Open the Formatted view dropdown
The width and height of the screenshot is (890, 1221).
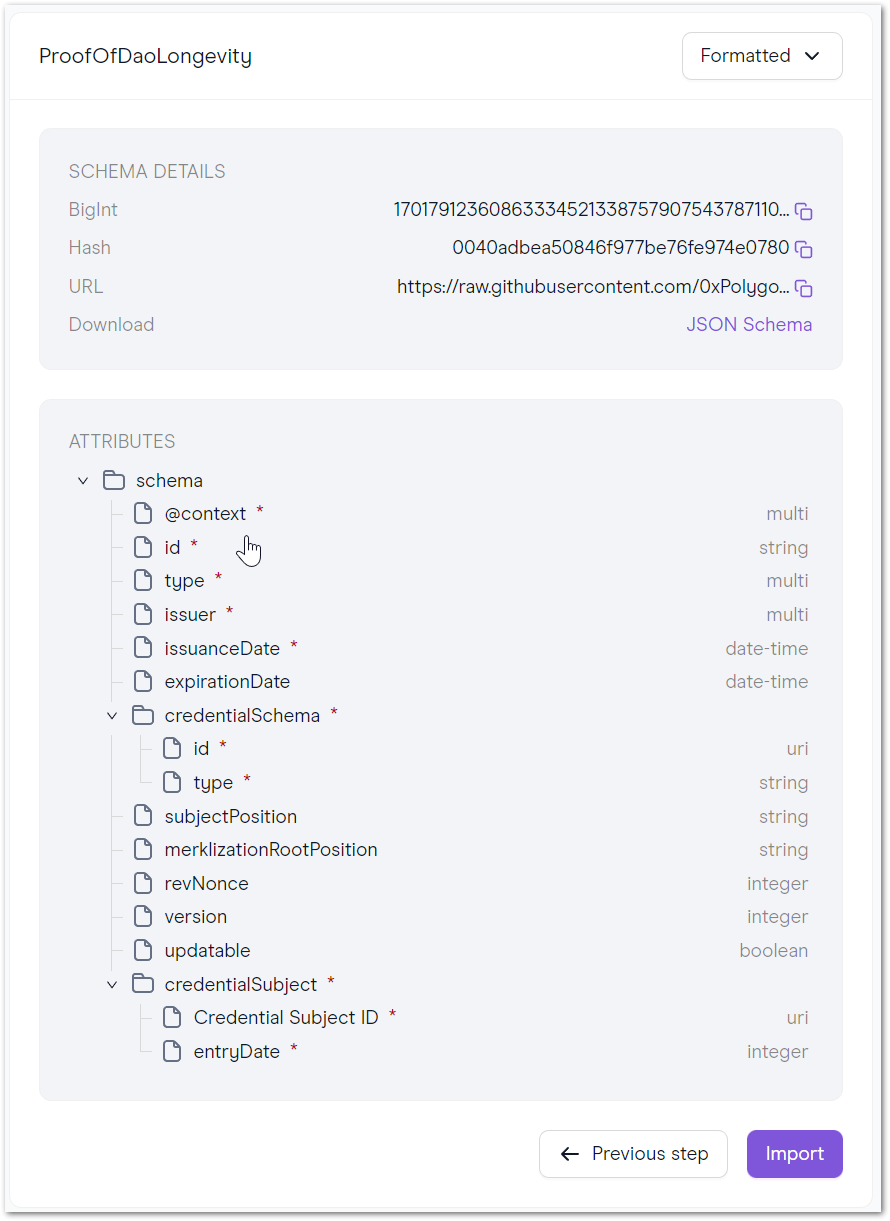click(x=762, y=56)
